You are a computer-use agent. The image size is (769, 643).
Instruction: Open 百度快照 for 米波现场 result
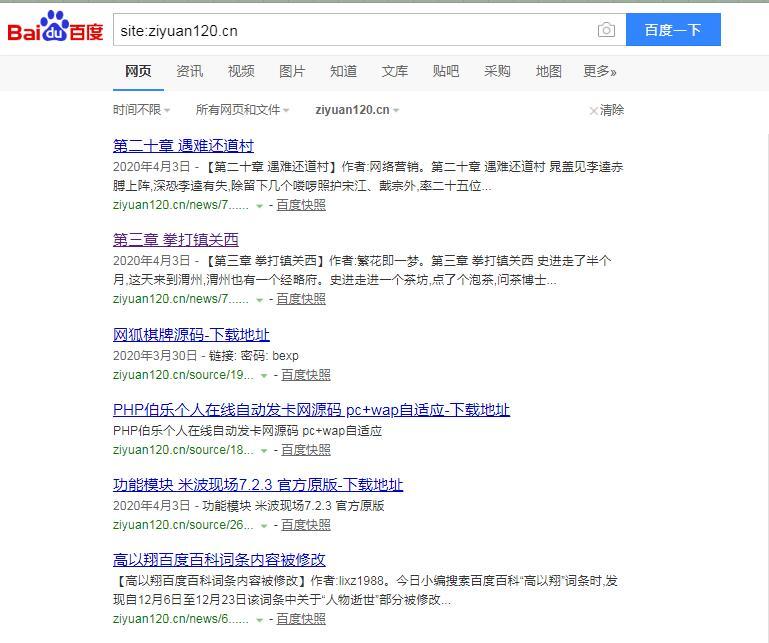coord(306,525)
